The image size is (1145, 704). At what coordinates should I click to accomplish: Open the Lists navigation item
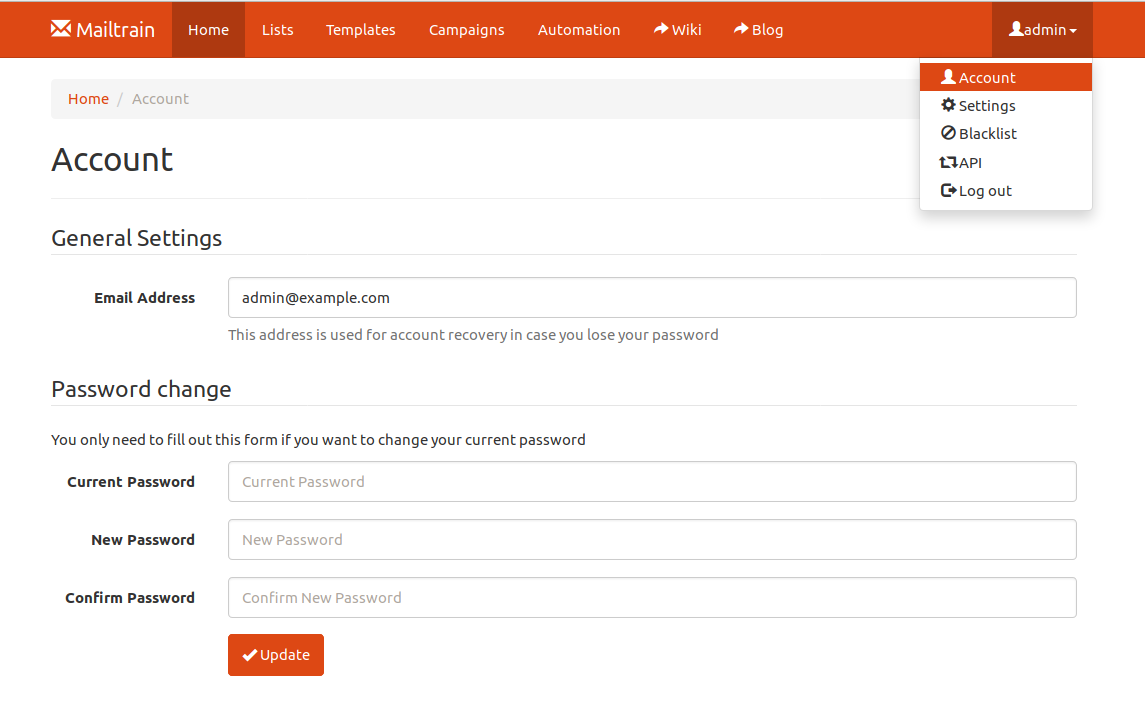(277, 30)
